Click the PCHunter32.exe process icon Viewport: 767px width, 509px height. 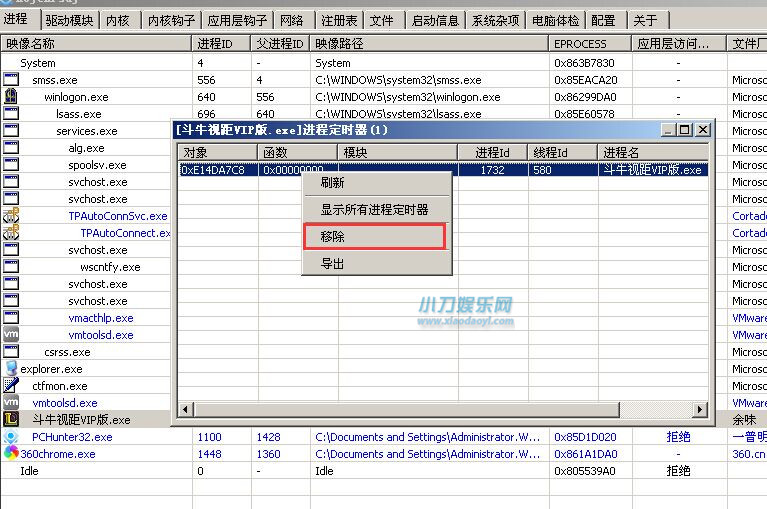(x=11, y=436)
